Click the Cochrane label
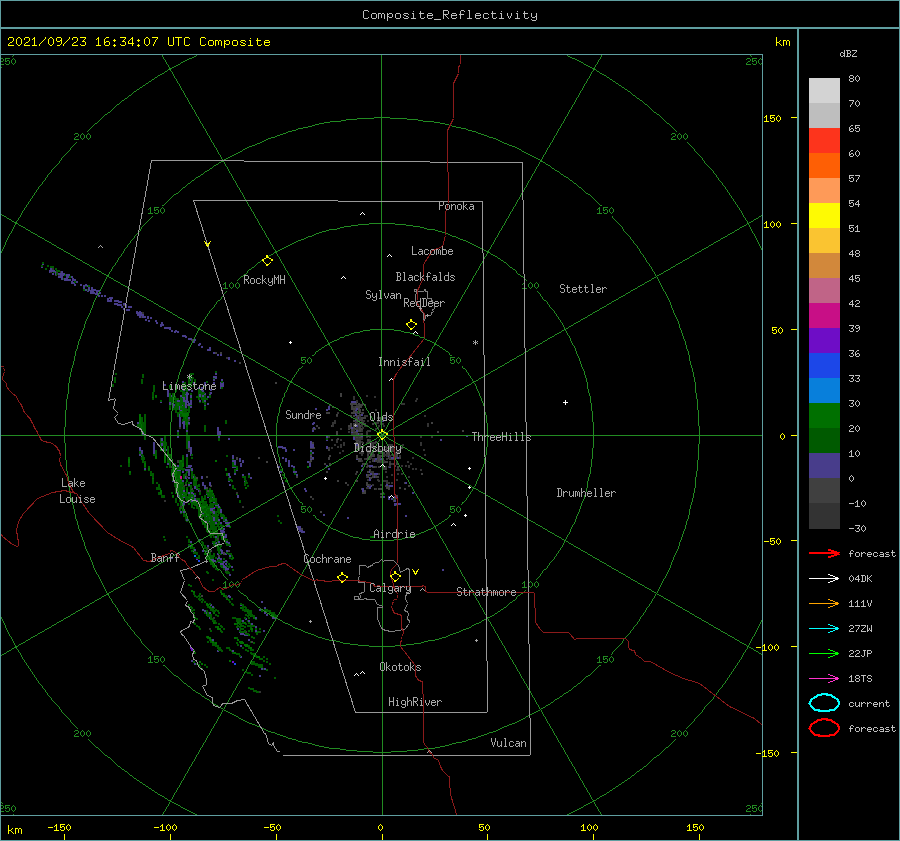 [x=327, y=559]
